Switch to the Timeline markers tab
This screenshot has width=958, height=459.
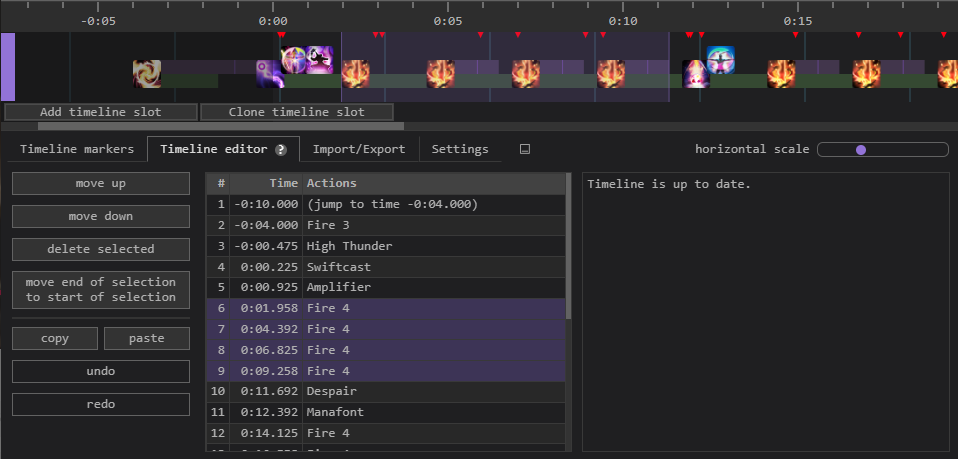(x=77, y=149)
